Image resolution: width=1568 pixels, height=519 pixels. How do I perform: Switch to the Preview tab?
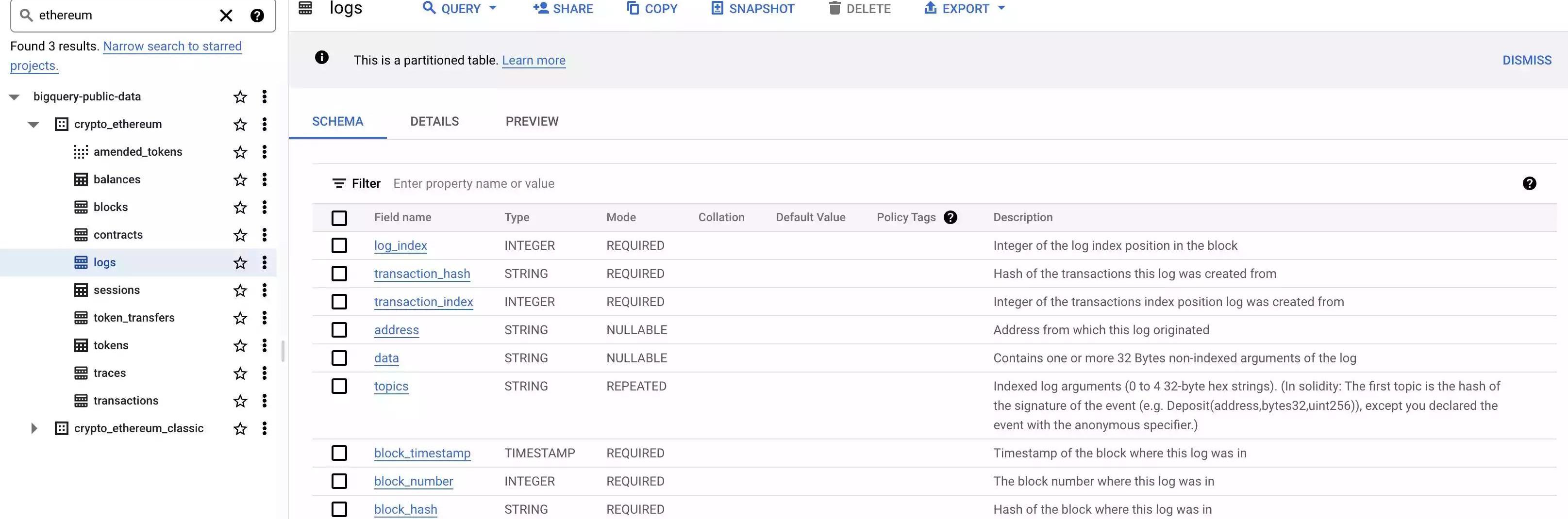[532, 121]
